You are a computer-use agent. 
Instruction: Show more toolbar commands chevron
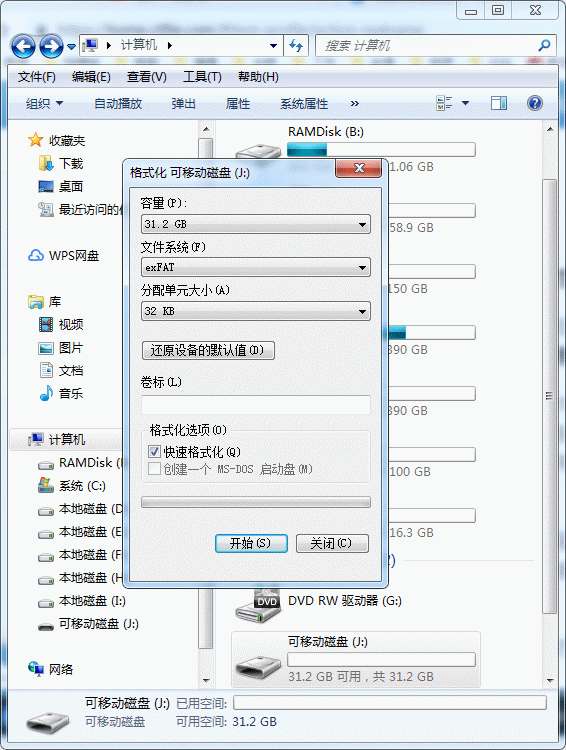(355, 103)
